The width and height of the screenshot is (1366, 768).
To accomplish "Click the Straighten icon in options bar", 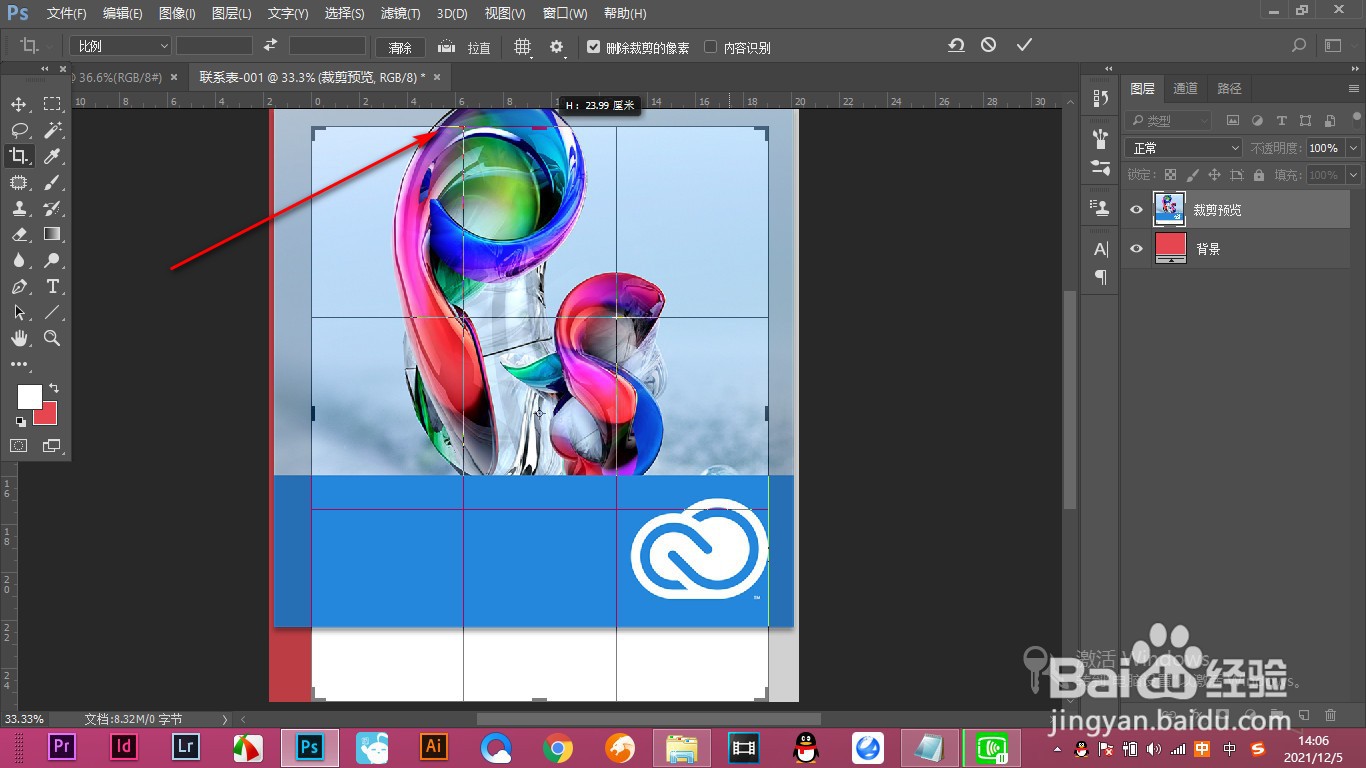I will (446, 46).
